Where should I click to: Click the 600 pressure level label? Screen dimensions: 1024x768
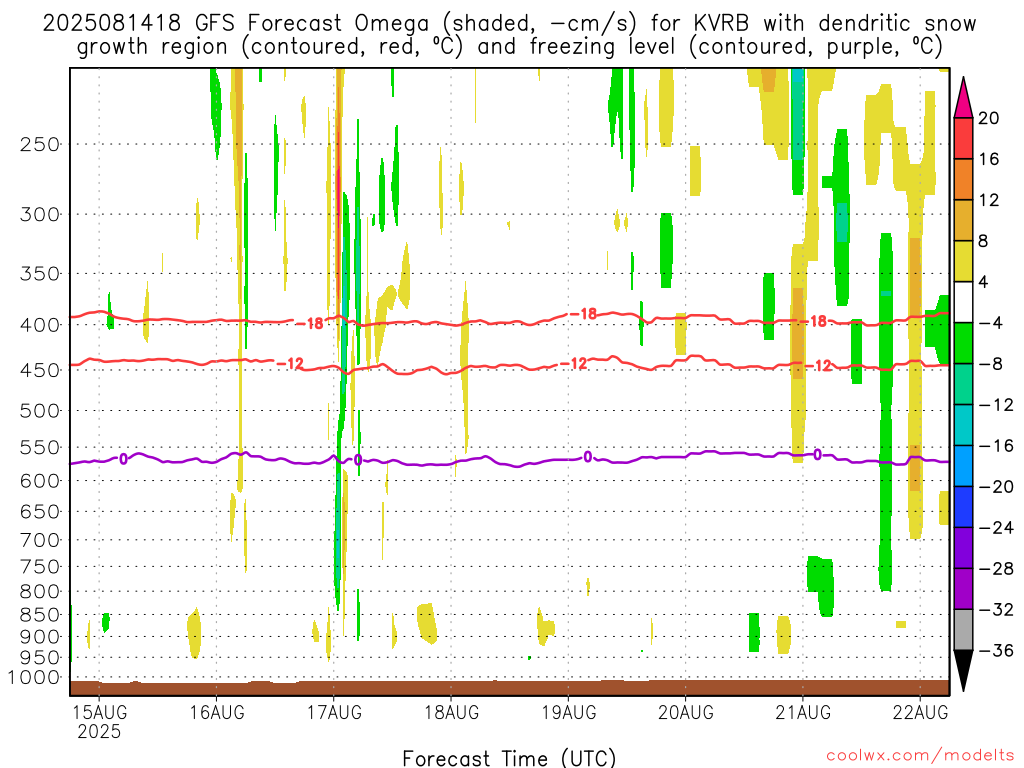(x=40, y=481)
